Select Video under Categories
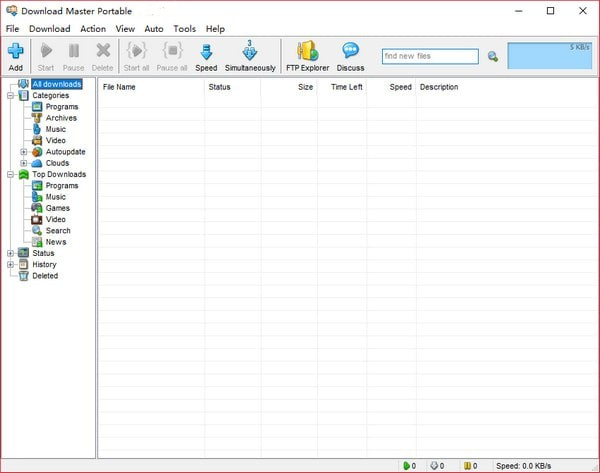This screenshot has height=473, width=600. [x=56, y=140]
